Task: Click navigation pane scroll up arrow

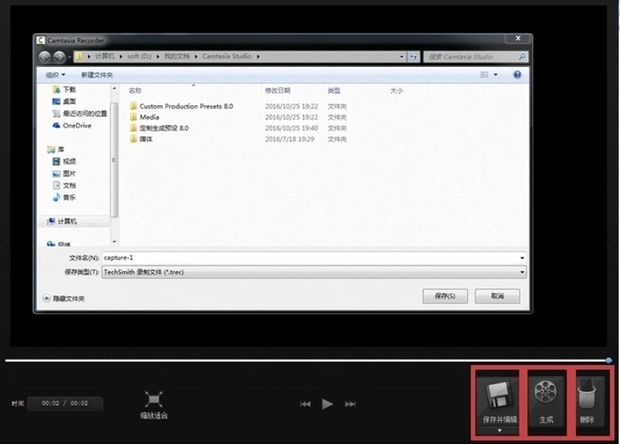Action: [x=114, y=89]
